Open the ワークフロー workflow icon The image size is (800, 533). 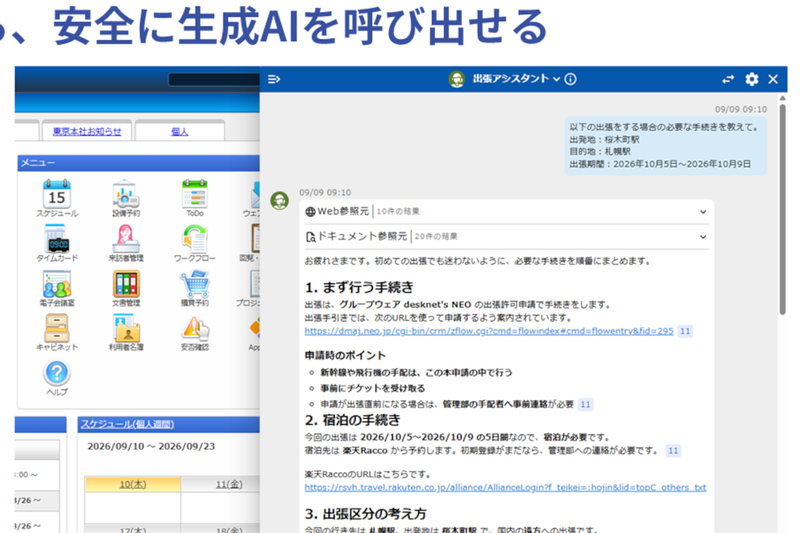(195, 239)
